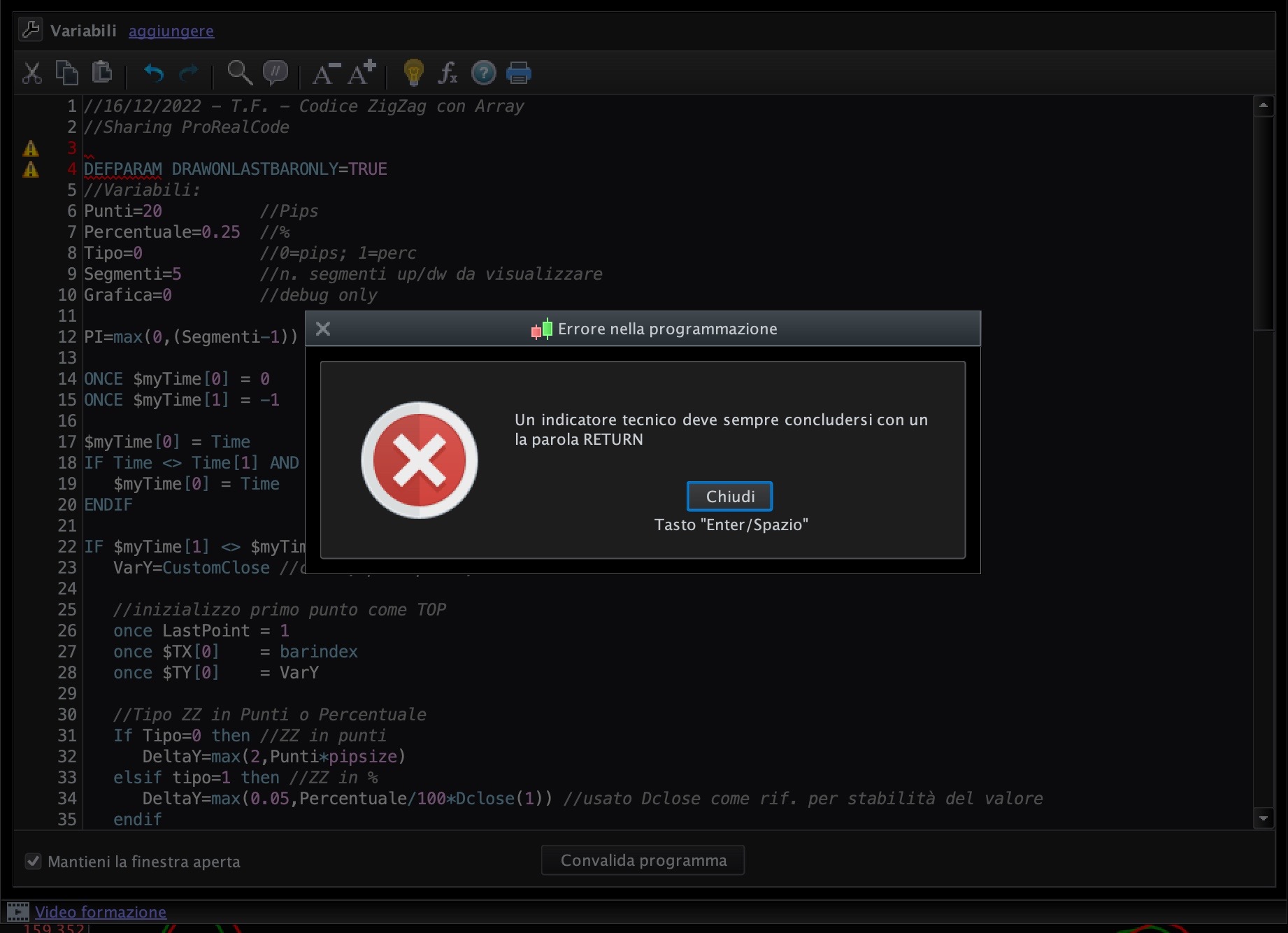
Task: Click the 'elsif tipo=1 then' line
Action: click(196, 778)
